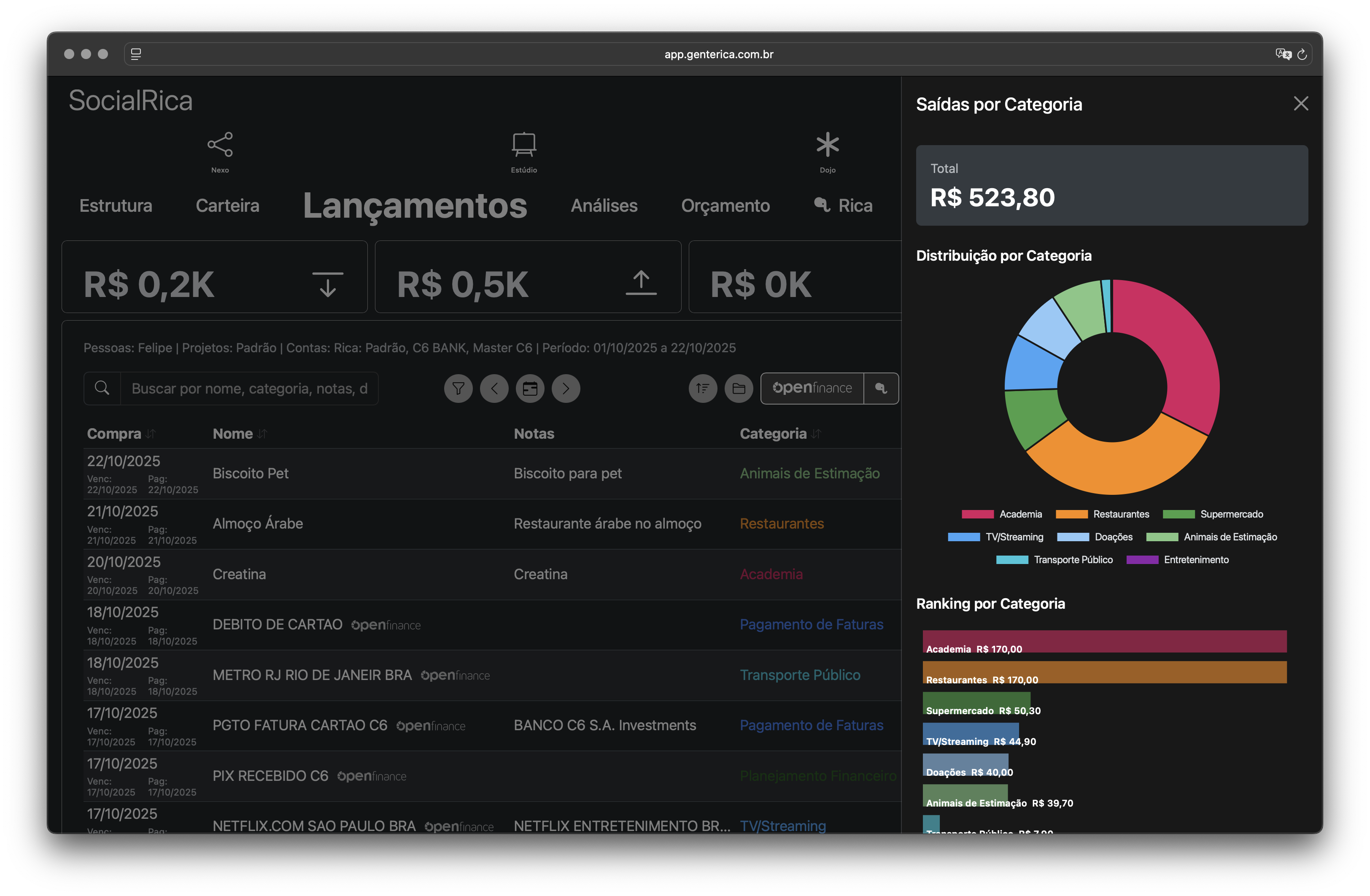Viewport: 1370px width, 896px height.
Task: Go to previous period arrow
Action: point(494,389)
